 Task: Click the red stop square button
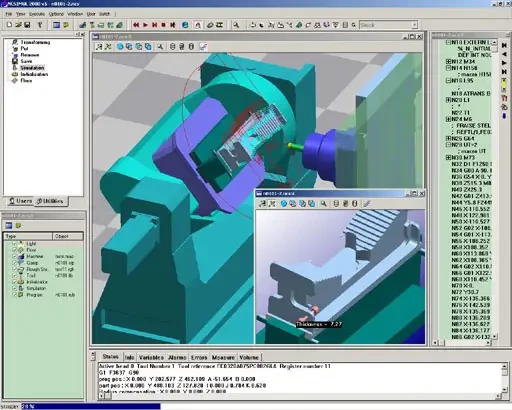point(164,25)
